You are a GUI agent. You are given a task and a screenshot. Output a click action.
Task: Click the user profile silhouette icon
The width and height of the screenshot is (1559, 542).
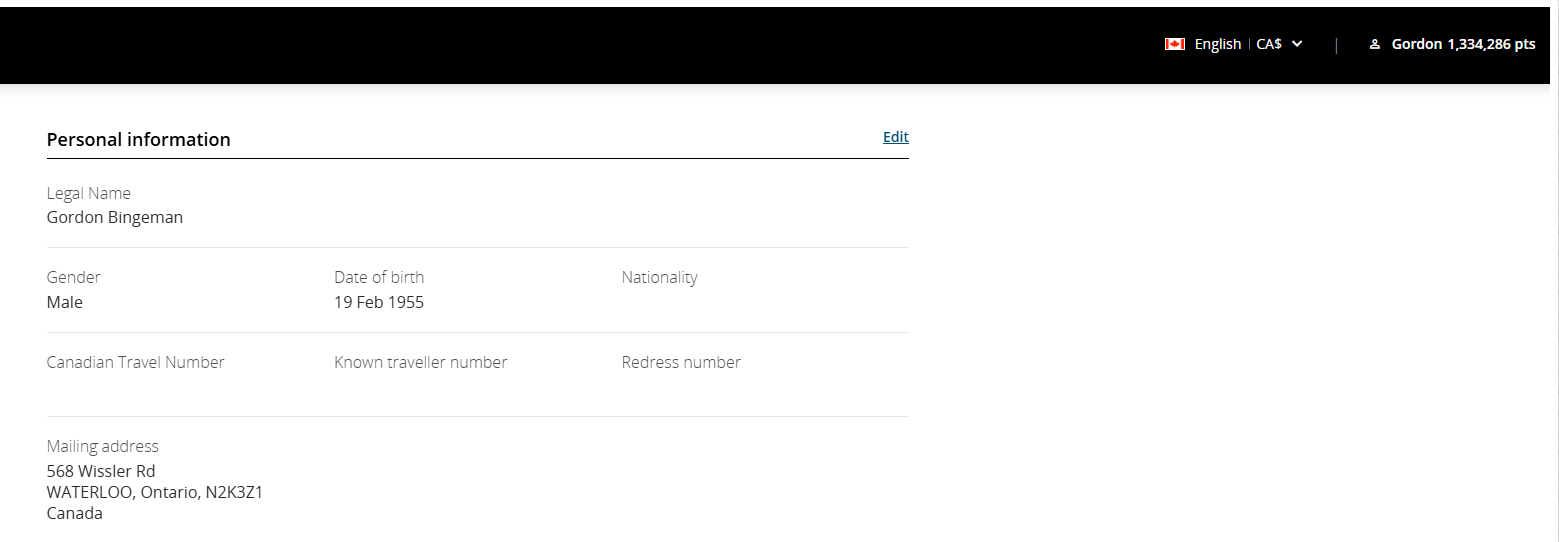pos(1375,44)
